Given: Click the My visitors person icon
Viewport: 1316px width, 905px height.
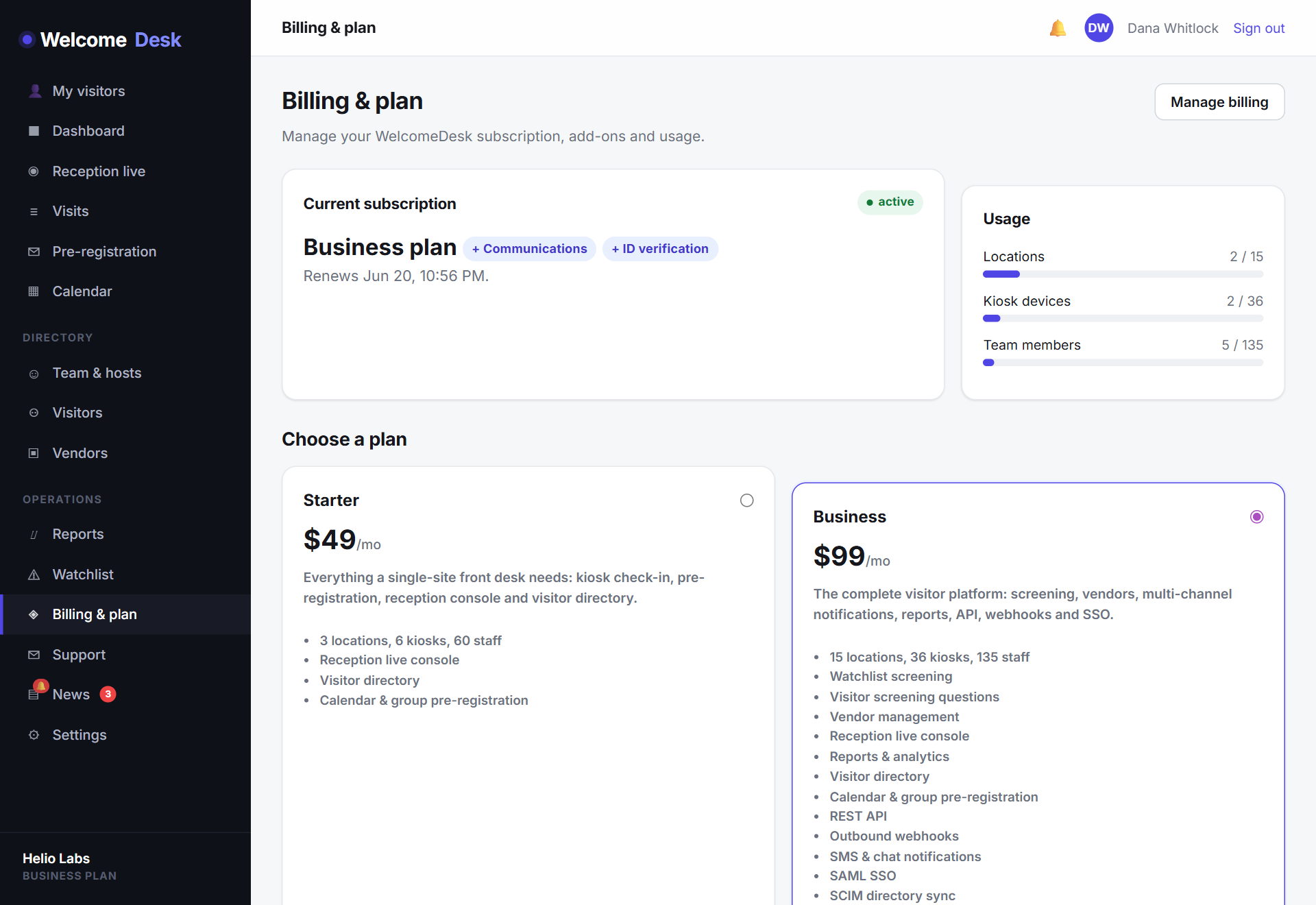Looking at the screenshot, I should (34, 91).
